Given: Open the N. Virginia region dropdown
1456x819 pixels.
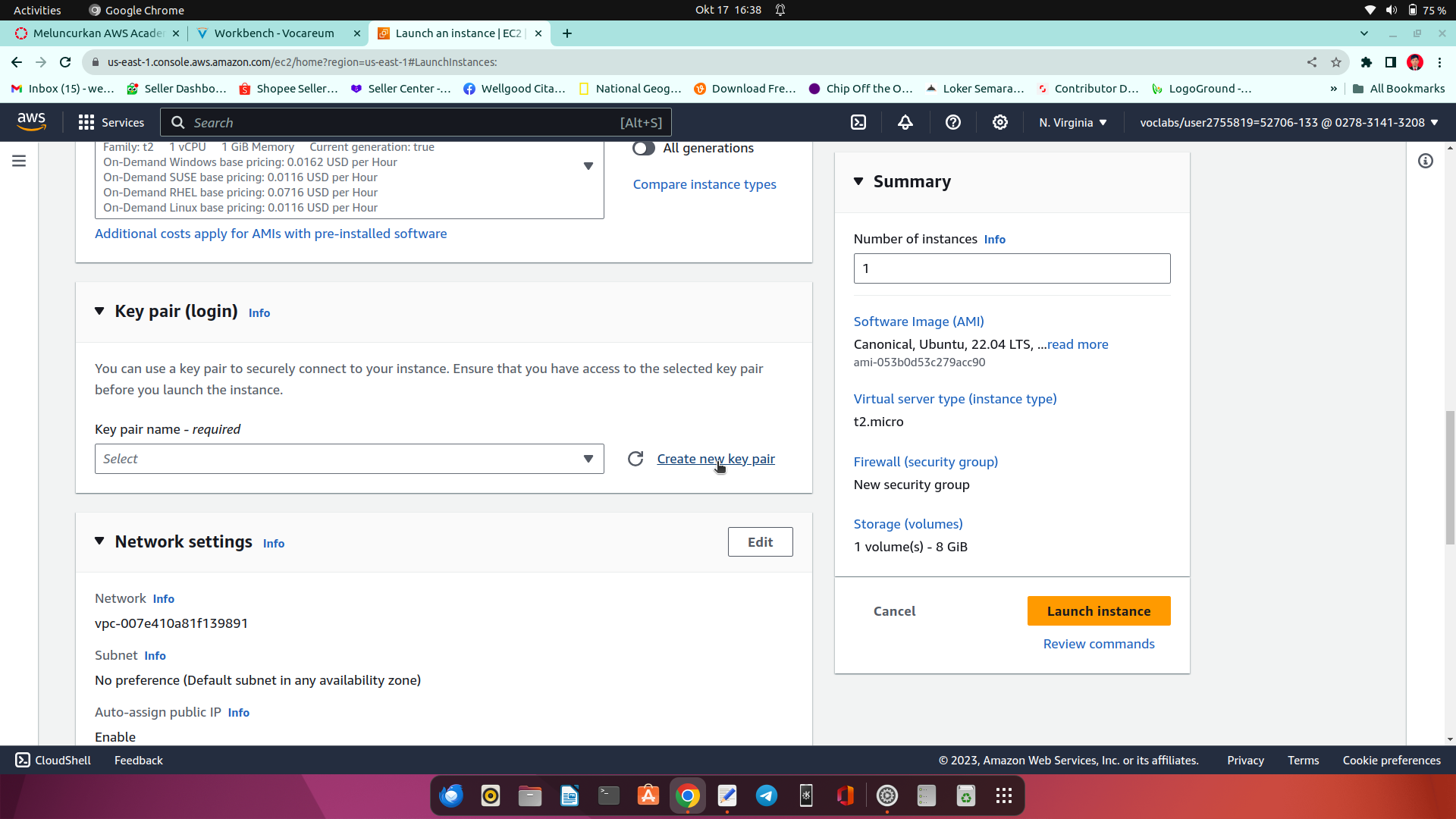Looking at the screenshot, I should (x=1072, y=122).
